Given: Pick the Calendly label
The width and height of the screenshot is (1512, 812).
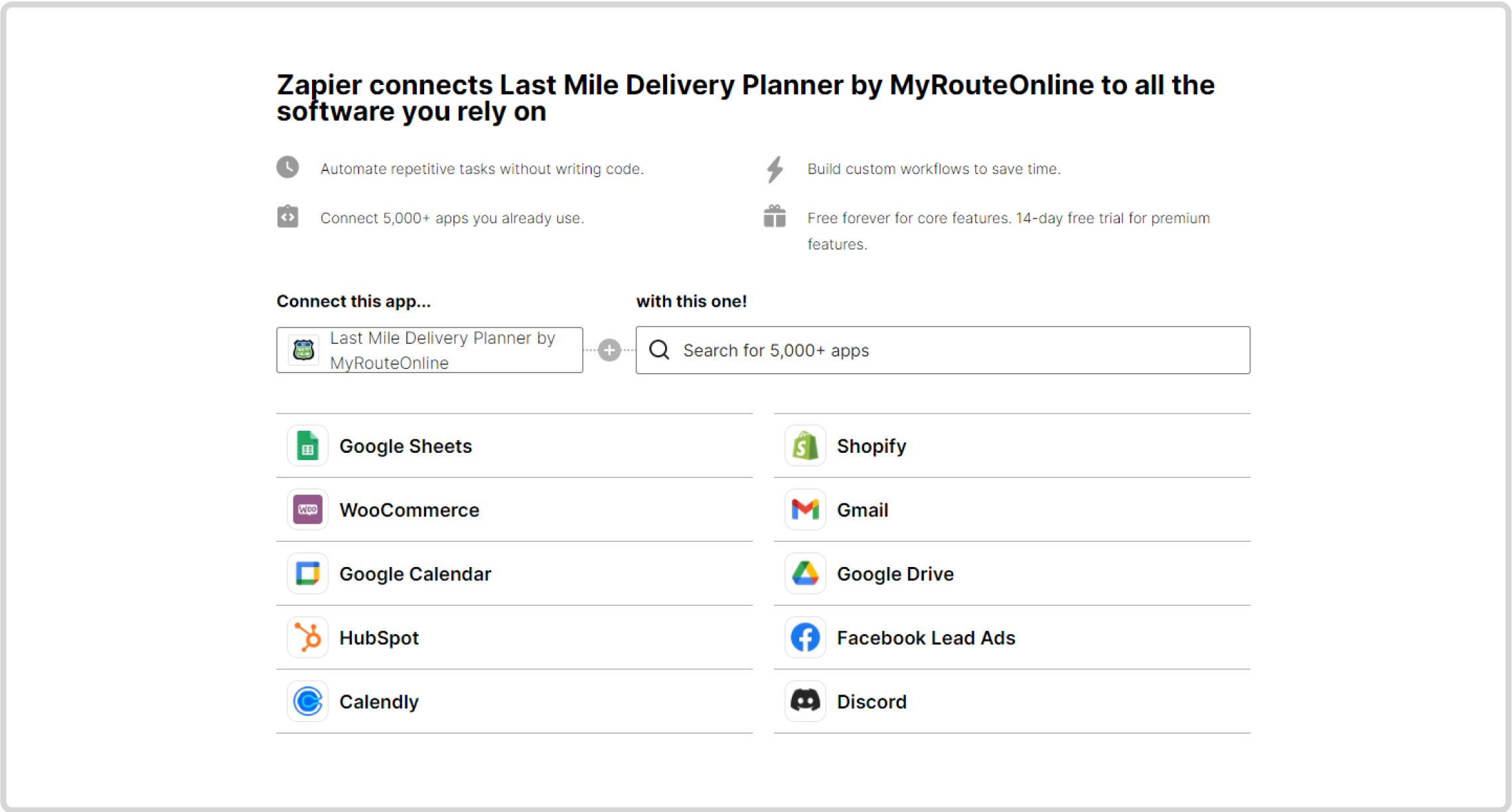Looking at the screenshot, I should click(x=379, y=702).
